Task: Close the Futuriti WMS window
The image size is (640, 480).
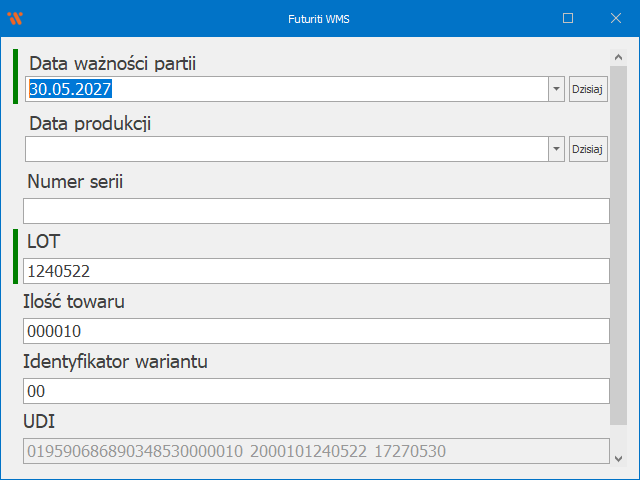Action: pos(615,18)
